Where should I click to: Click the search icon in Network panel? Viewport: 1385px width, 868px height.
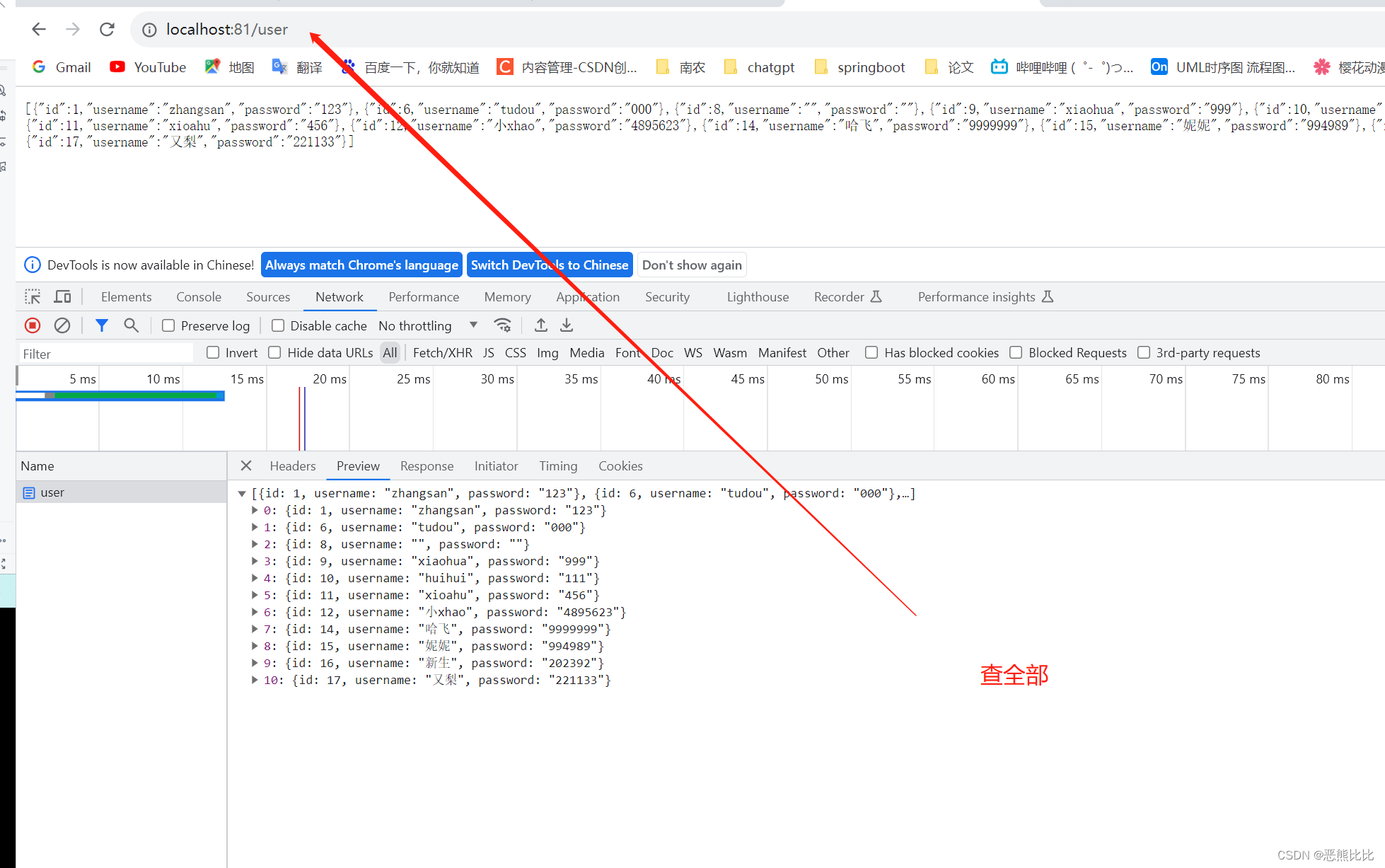pyautogui.click(x=131, y=324)
